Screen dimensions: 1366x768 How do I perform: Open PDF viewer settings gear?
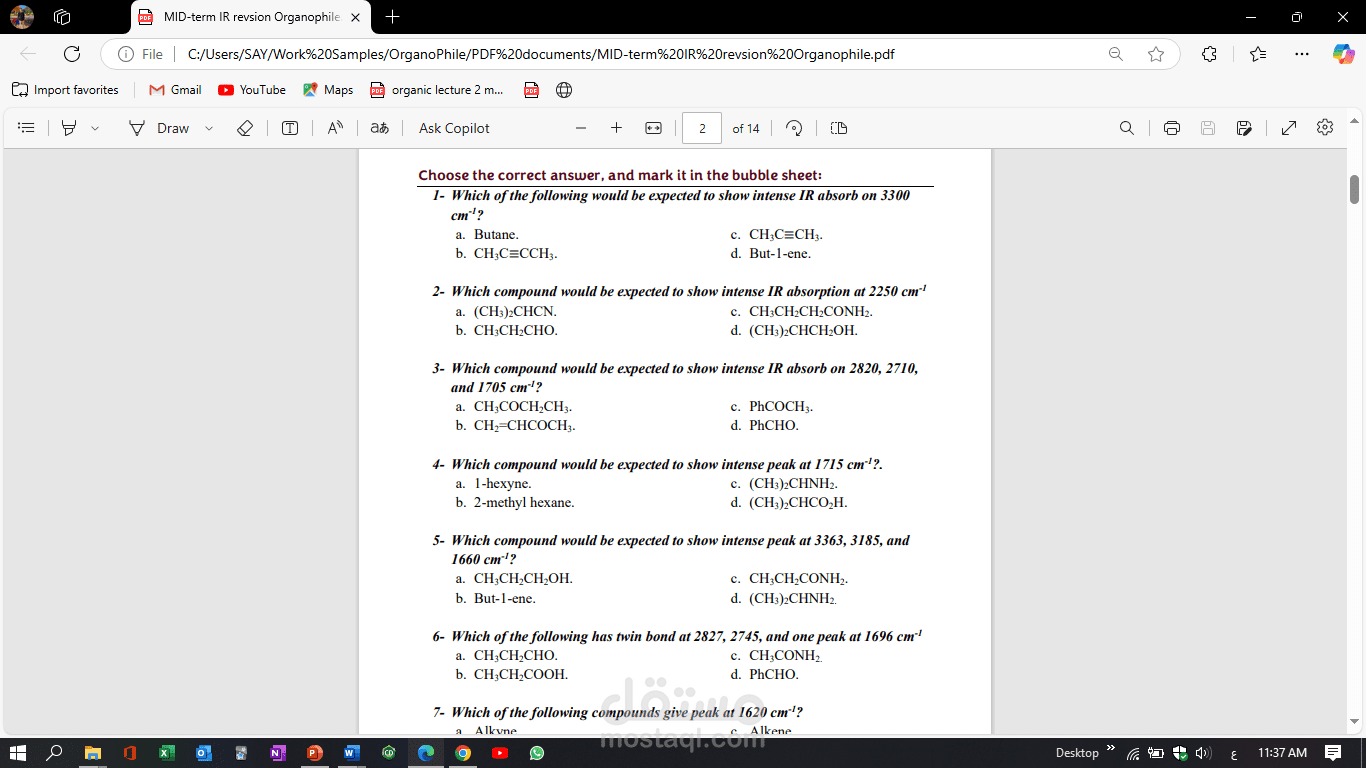[1325, 127]
